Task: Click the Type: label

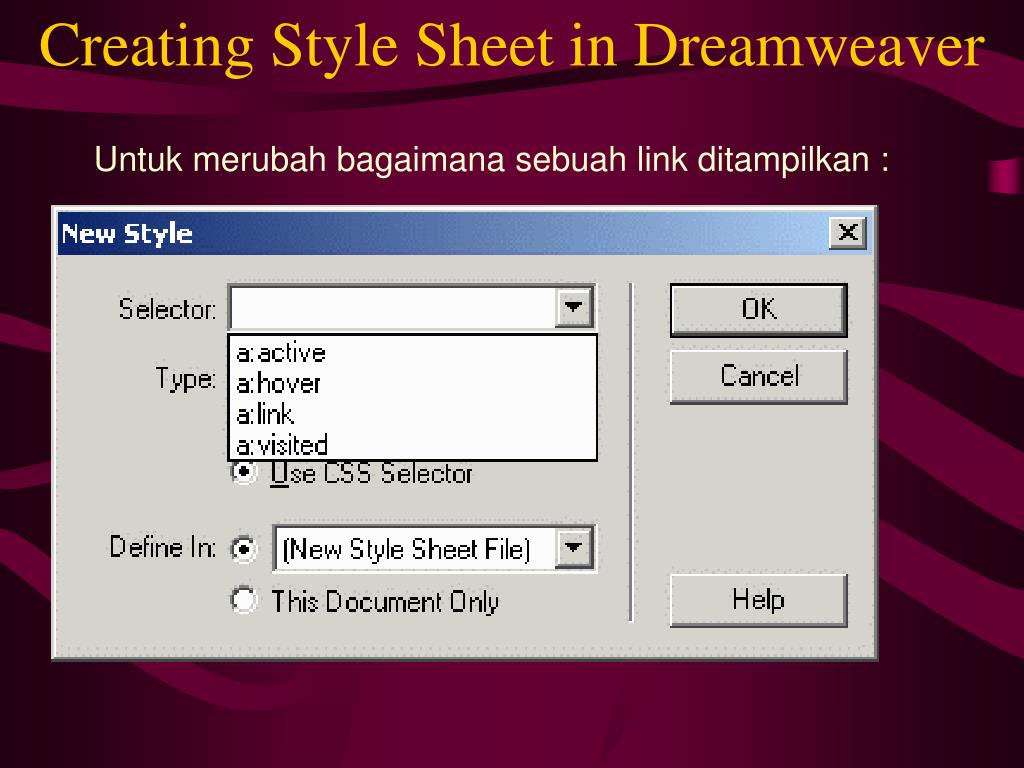Action: (185, 379)
